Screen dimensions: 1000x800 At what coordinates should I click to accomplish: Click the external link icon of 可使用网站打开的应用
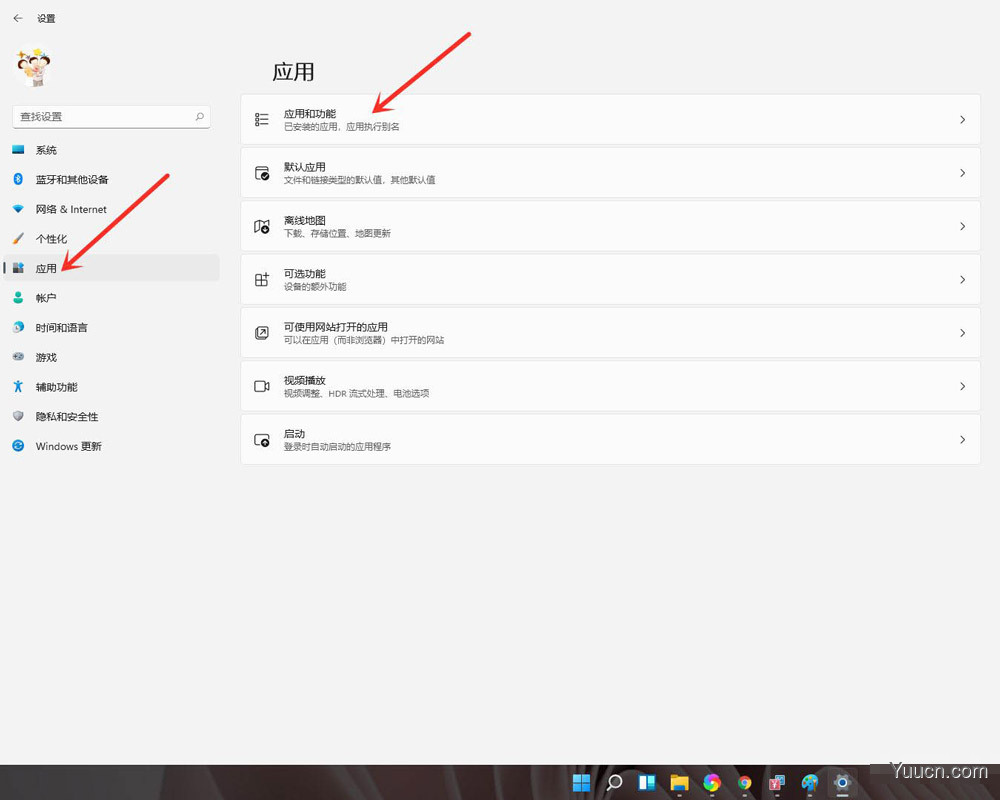pos(261,332)
